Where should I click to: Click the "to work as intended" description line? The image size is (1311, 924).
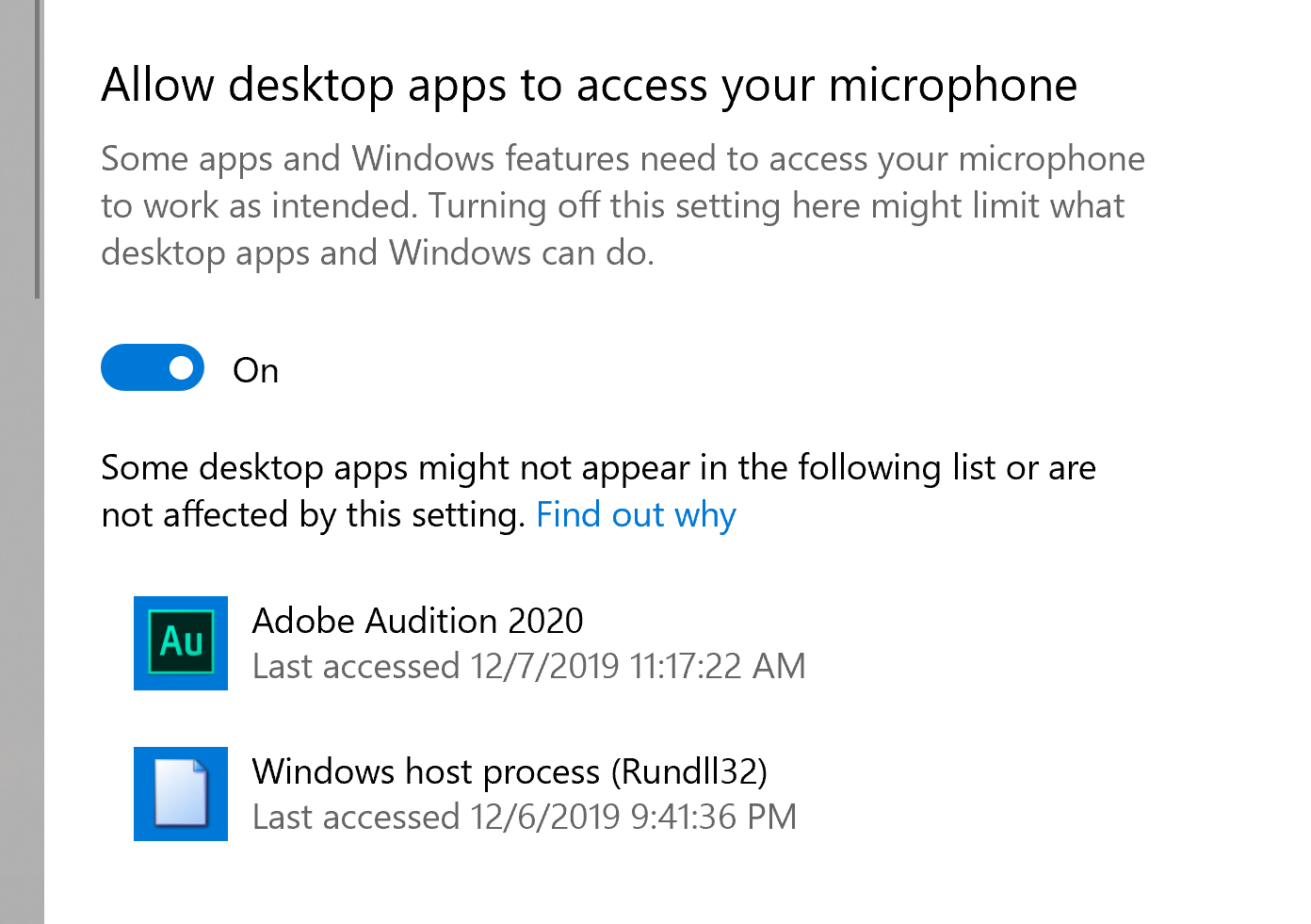(259, 206)
